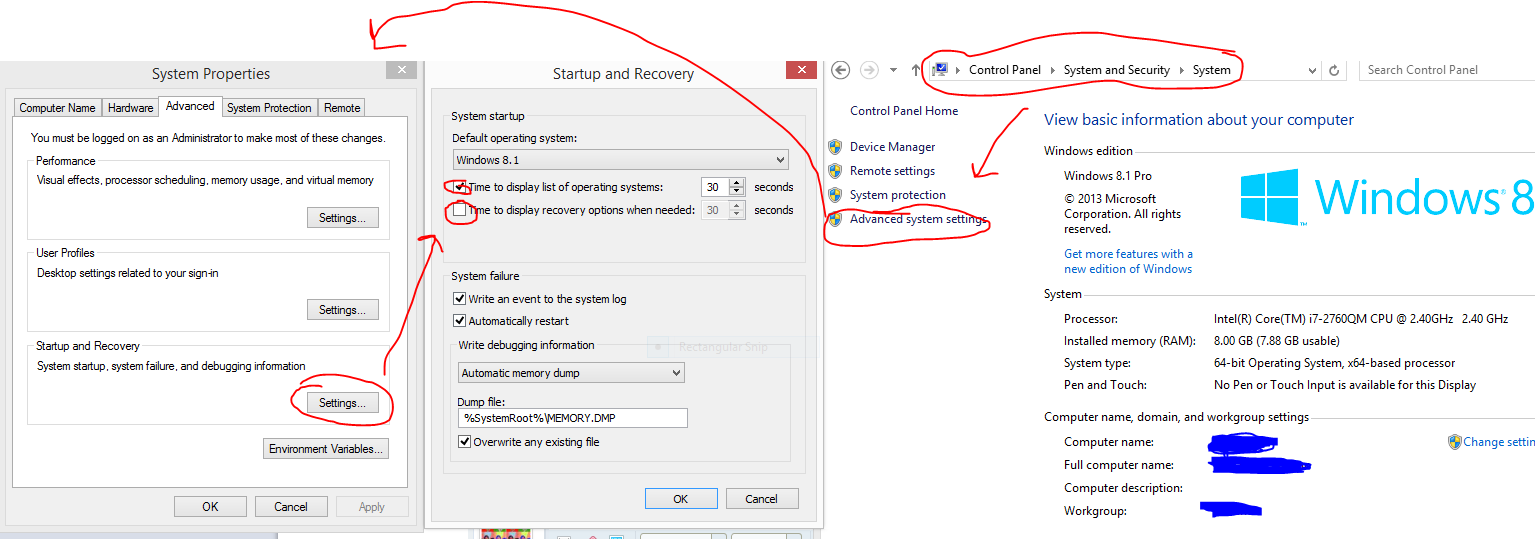
Task: Expand the address bar history dropdown
Action: pos(1312,71)
